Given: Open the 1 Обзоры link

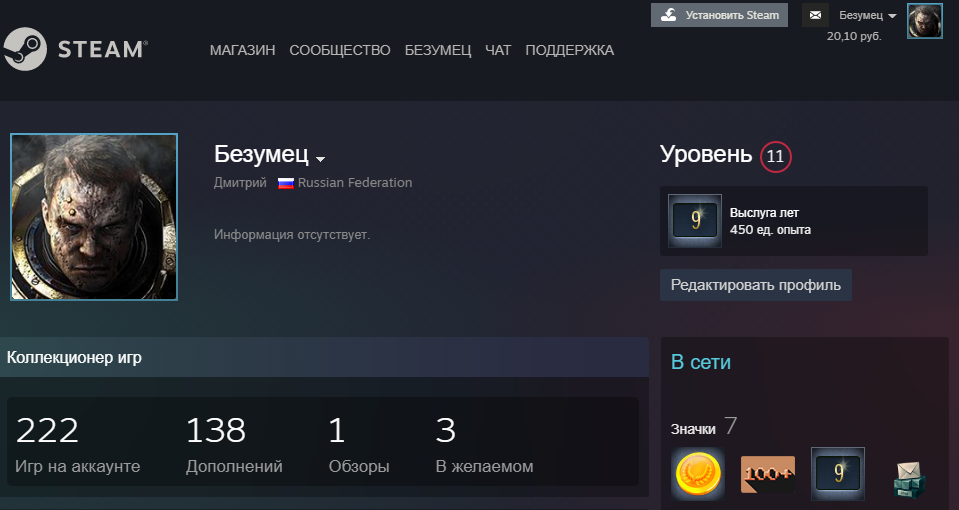Looking at the screenshot, I should (359, 445).
